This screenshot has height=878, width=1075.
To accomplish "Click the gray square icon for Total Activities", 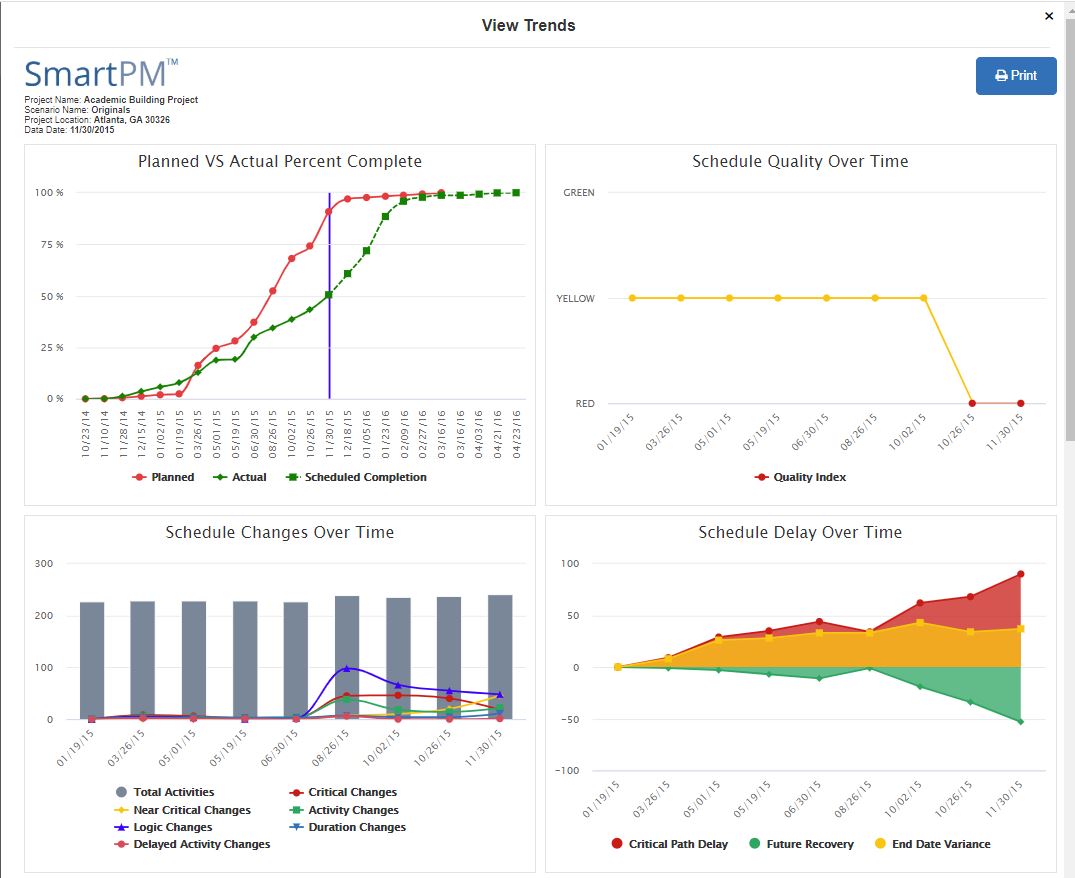I will (121, 791).
